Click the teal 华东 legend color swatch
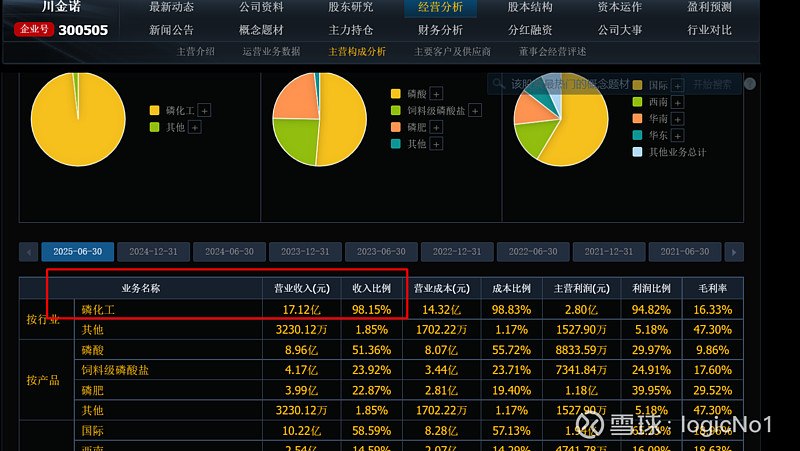800x451 pixels. (637, 135)
